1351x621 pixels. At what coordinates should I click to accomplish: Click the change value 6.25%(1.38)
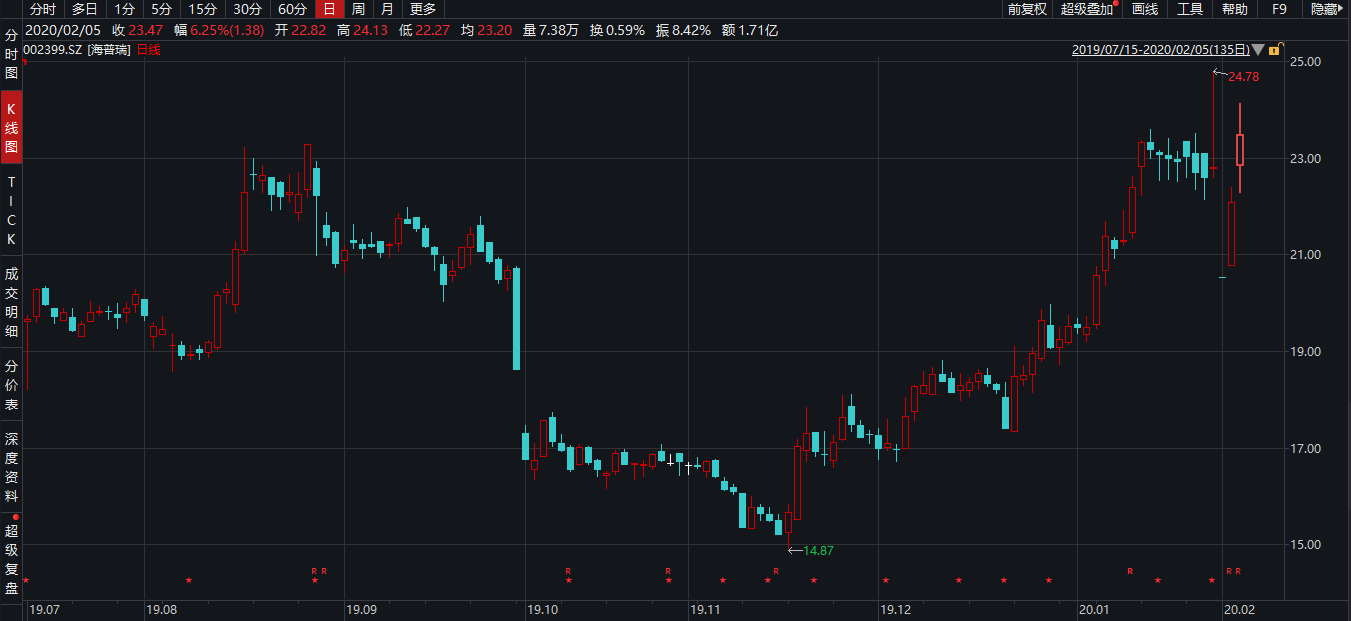click(x=227, y=30)
